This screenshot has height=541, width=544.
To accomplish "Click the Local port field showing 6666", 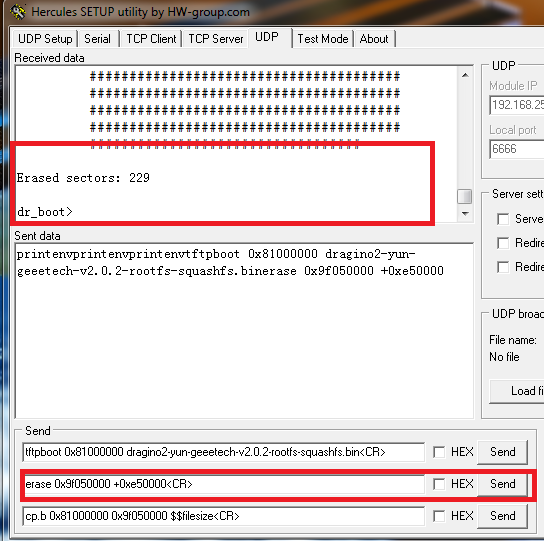I will (x=517, y=149).
